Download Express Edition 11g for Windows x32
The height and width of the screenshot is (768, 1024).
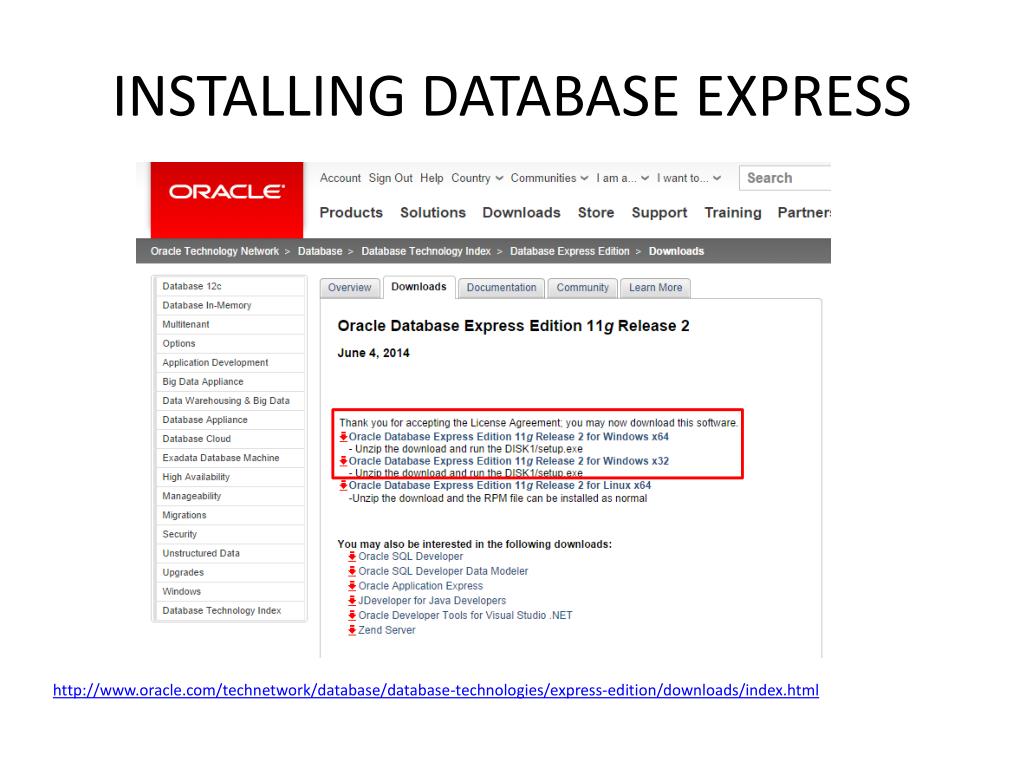click(509, 461)
